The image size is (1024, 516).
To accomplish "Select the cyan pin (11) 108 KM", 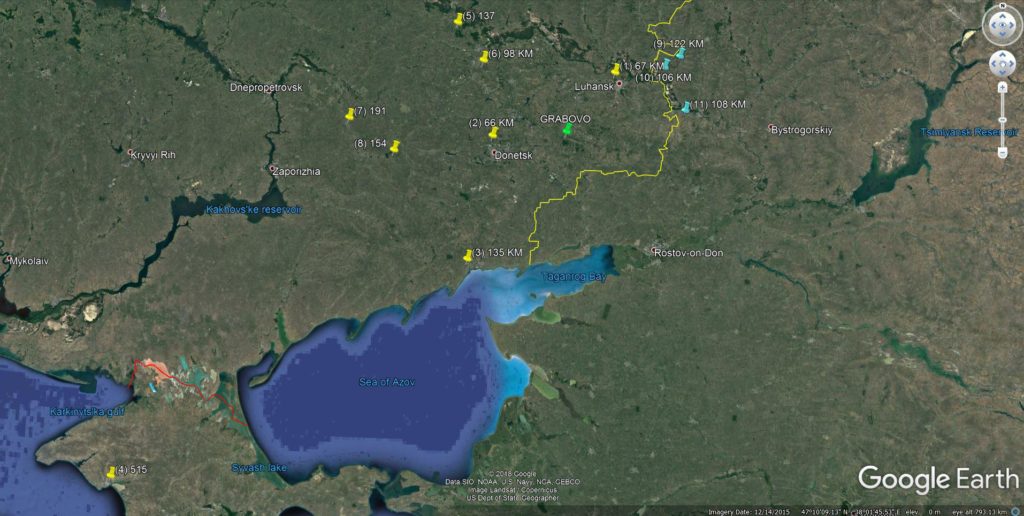I will pos(685,106).
